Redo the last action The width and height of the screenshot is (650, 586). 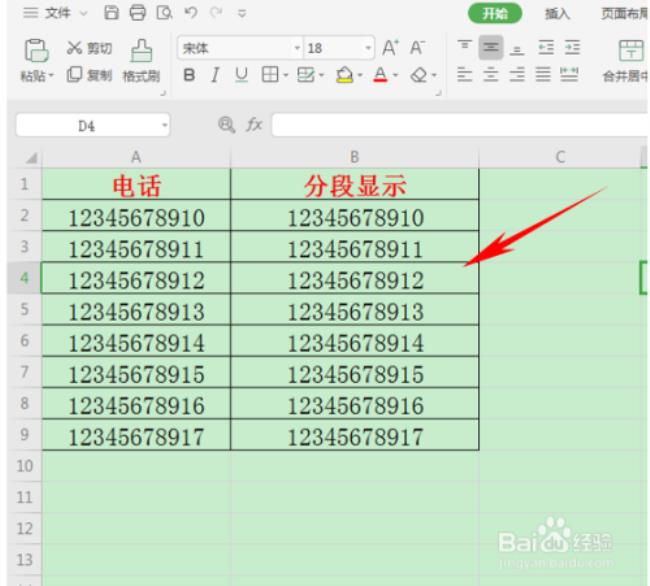(x=216, y=13)
